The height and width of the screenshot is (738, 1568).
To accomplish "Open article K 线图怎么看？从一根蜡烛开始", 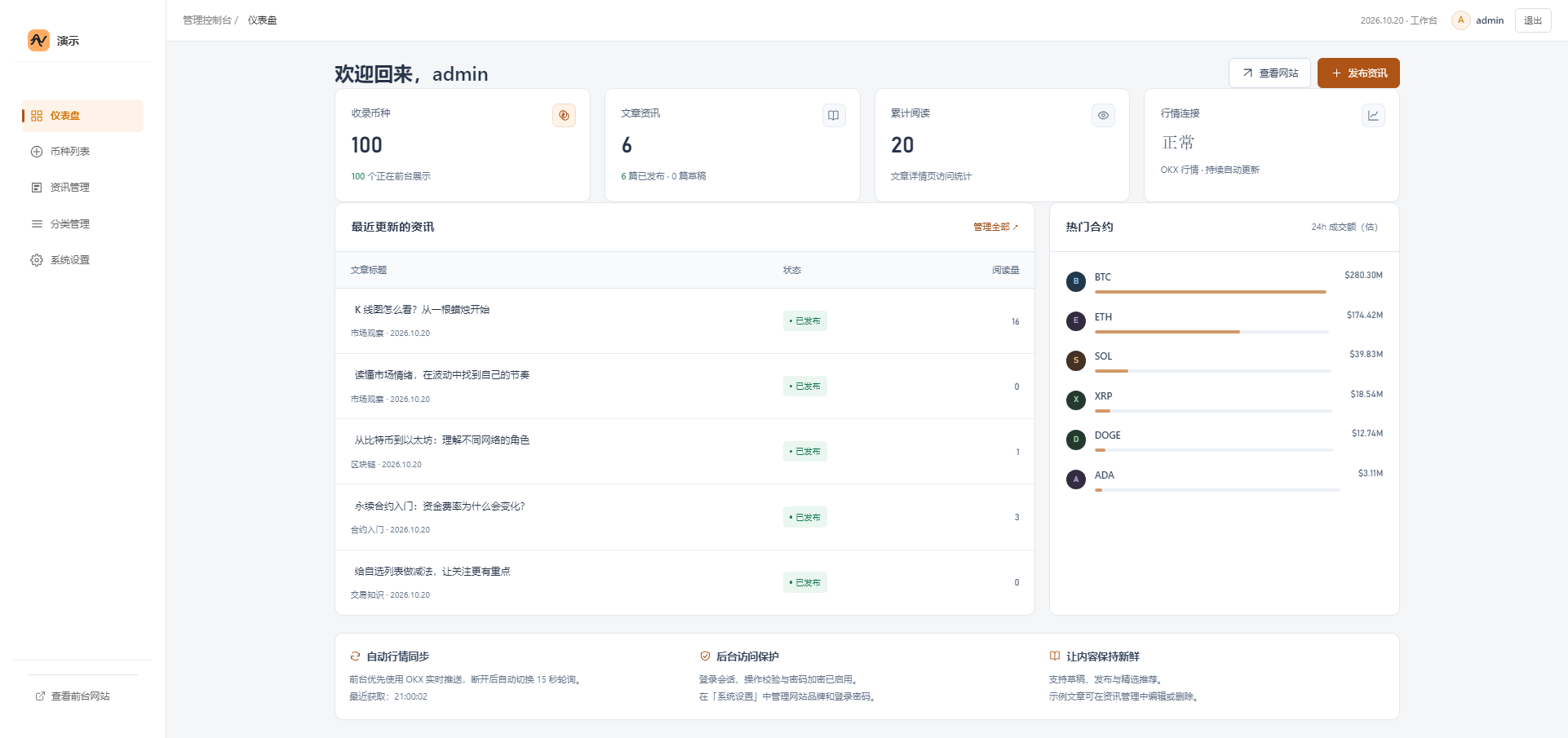I will tap(422, 310).
